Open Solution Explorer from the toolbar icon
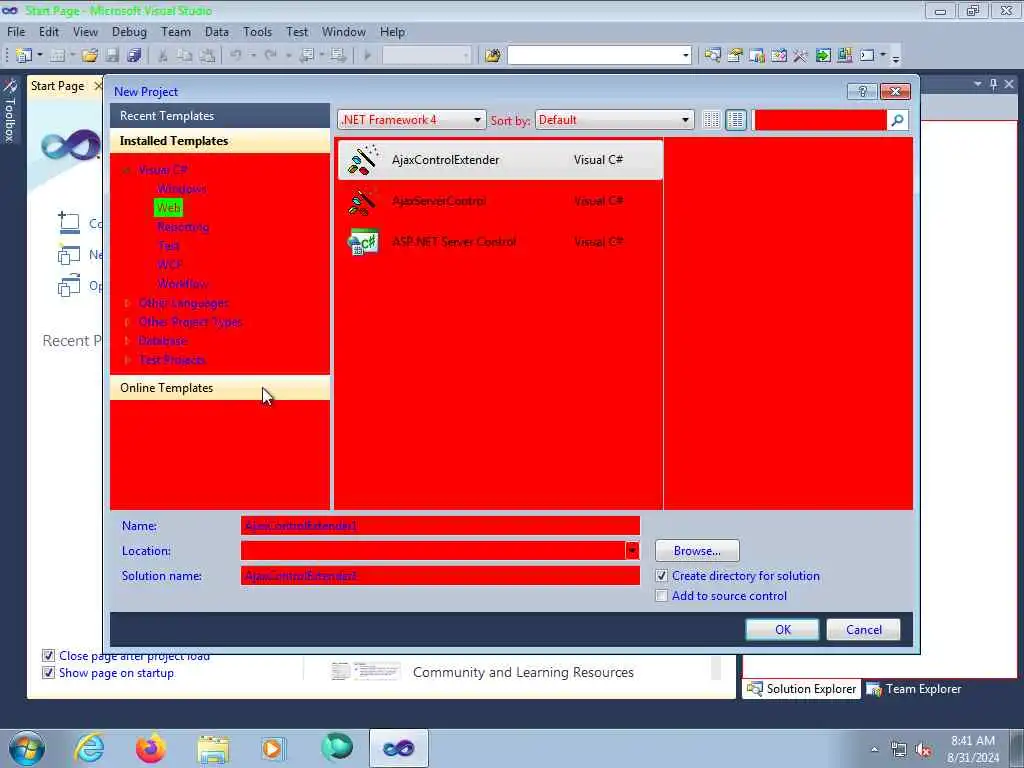1024x768 pixels. pos(712,56)
